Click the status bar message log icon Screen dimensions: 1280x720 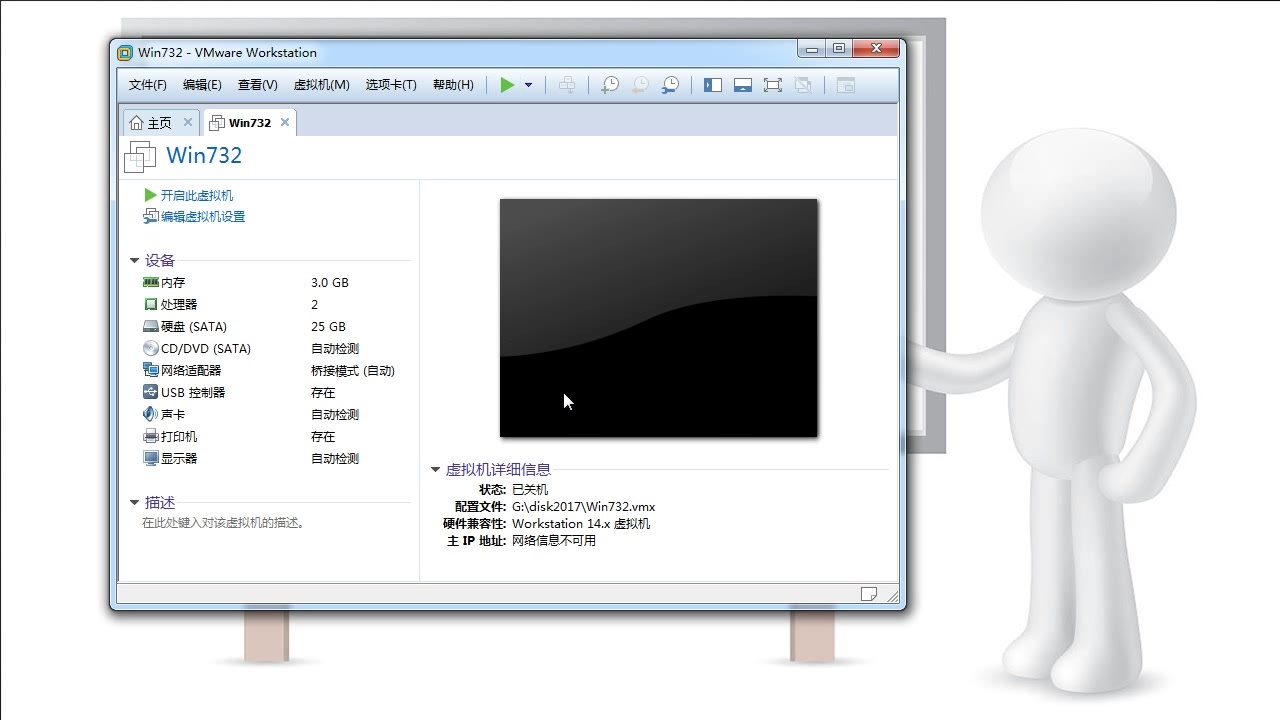click(x=869, y=594)
